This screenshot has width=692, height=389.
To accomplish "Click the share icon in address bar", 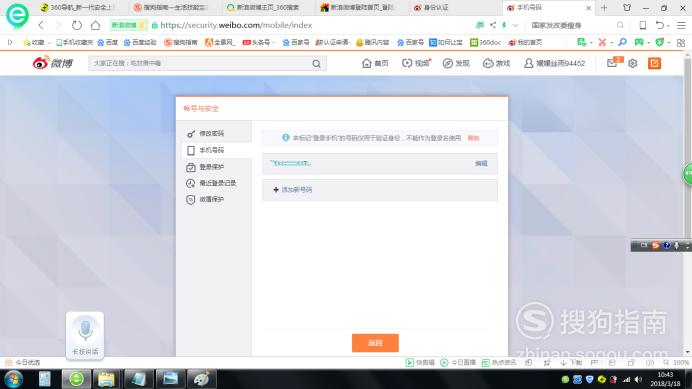I will coord(493,25).
